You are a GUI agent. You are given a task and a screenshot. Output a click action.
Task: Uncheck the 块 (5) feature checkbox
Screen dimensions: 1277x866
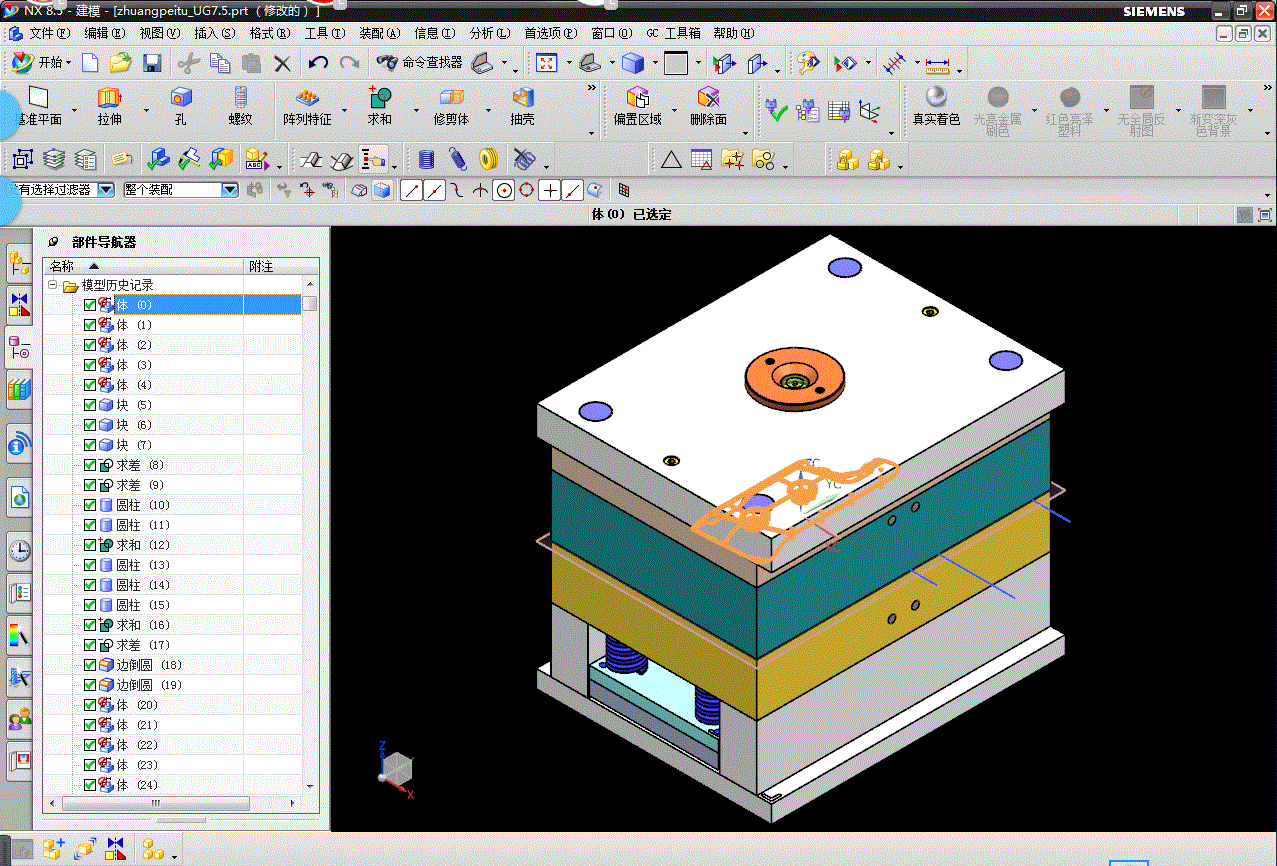tap(90, 404)
